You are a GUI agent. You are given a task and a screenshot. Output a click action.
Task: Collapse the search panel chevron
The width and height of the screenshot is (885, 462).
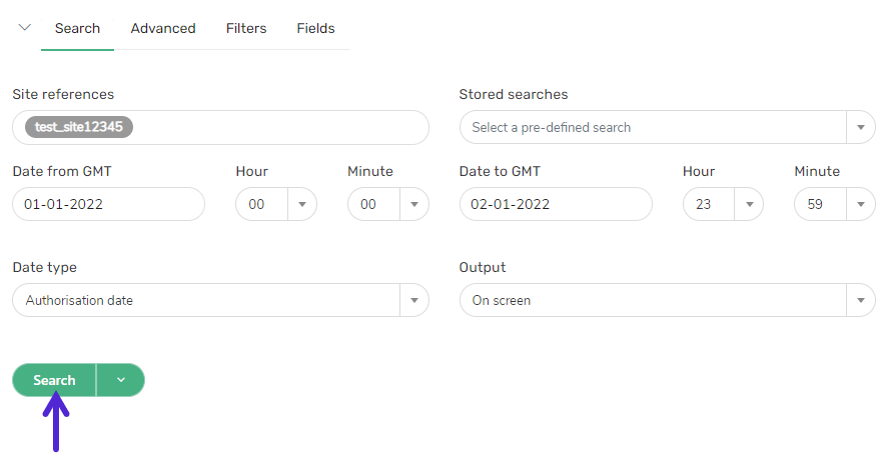pos(25,28)
